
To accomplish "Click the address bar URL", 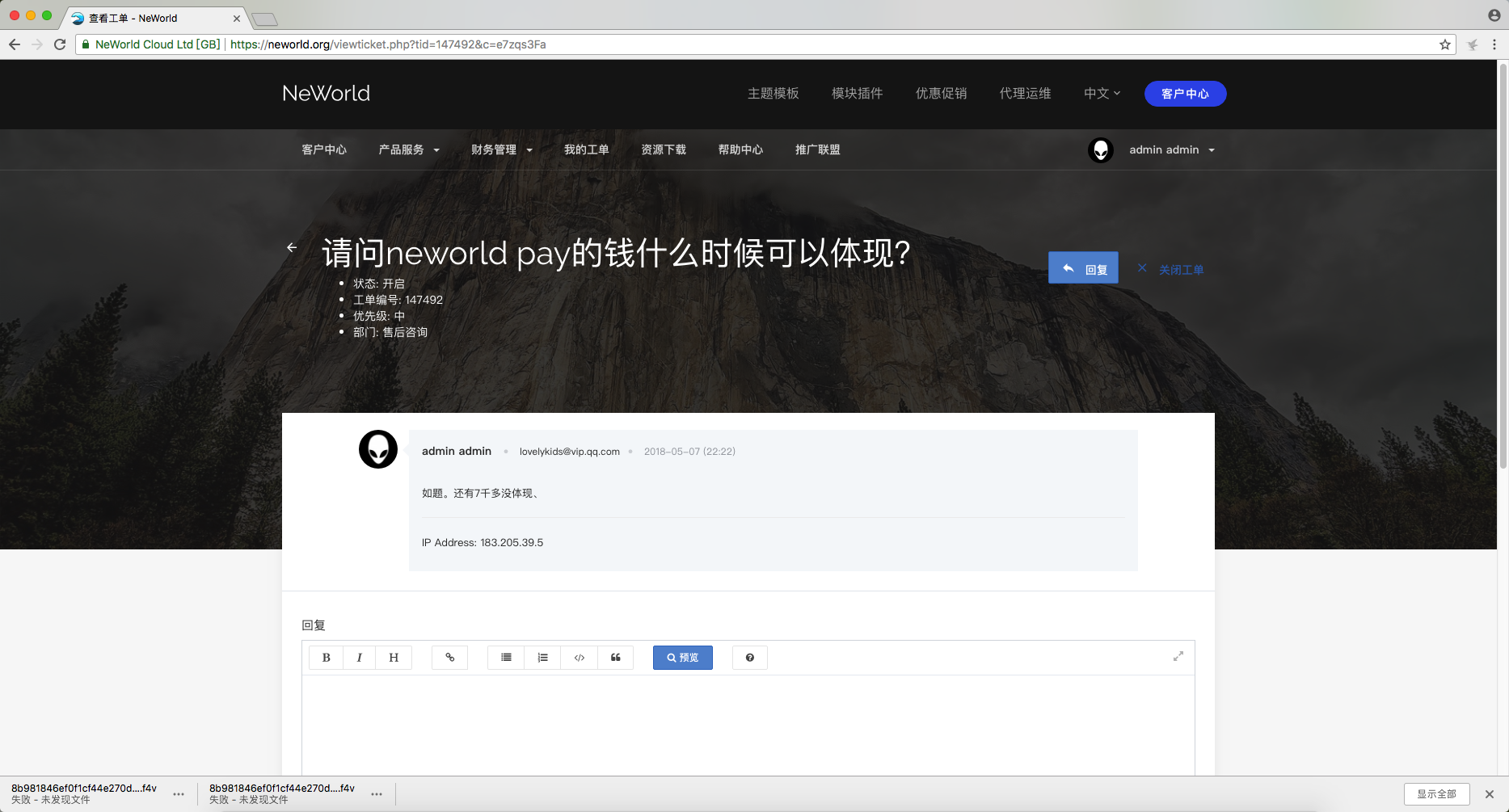I will pos(388,44).
